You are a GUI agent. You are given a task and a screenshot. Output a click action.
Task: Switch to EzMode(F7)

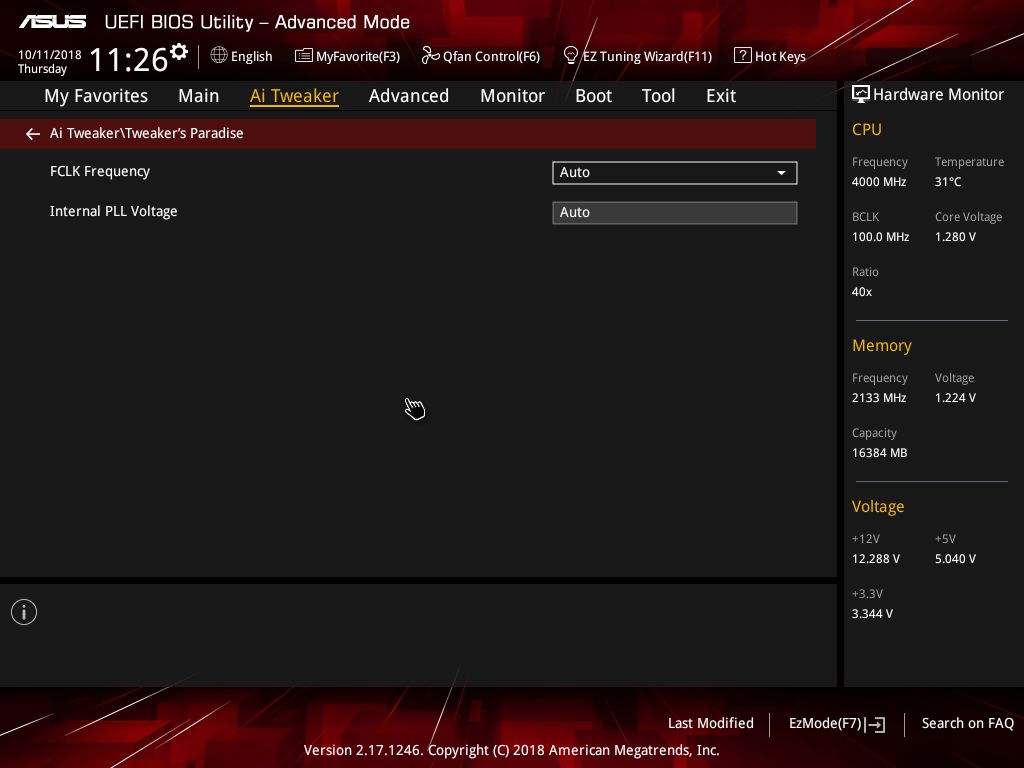click(x=837, y=724)
